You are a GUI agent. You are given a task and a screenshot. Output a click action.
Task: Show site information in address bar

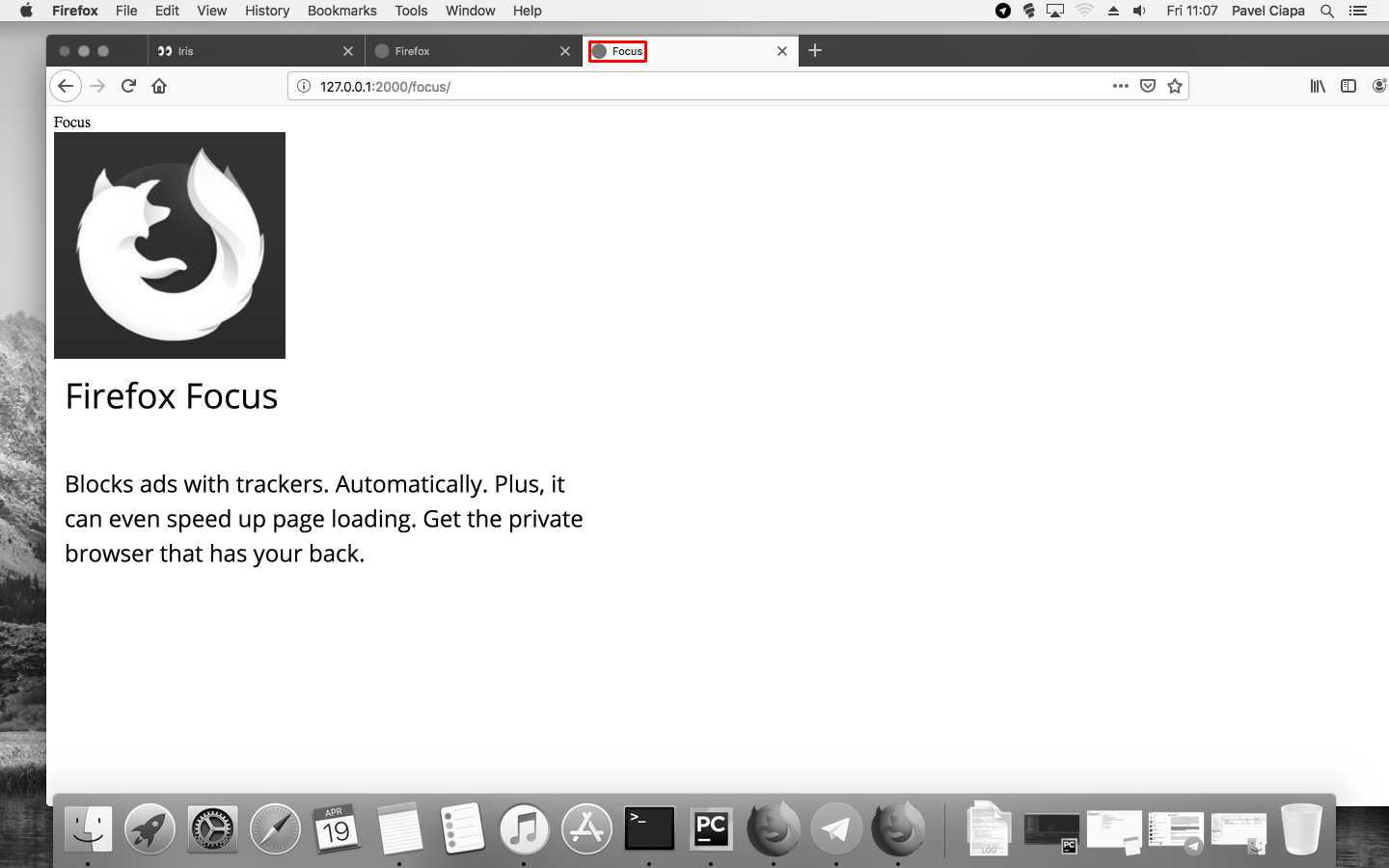pyautogui.click(x=303, y=86)
